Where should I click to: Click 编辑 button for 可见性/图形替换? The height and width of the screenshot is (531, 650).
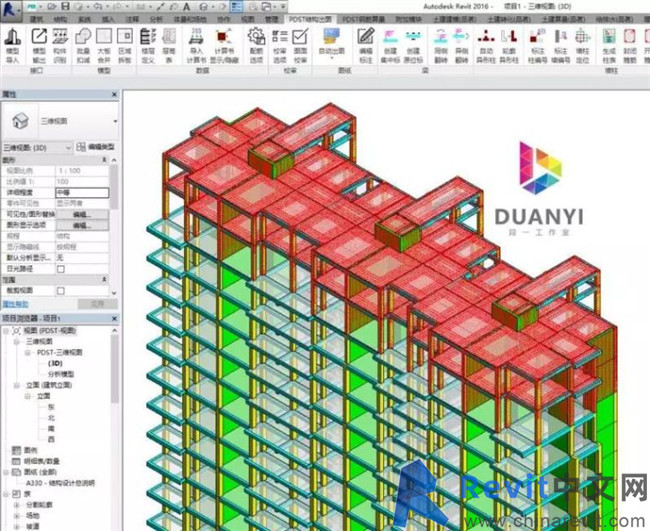[x=82, y=214]
